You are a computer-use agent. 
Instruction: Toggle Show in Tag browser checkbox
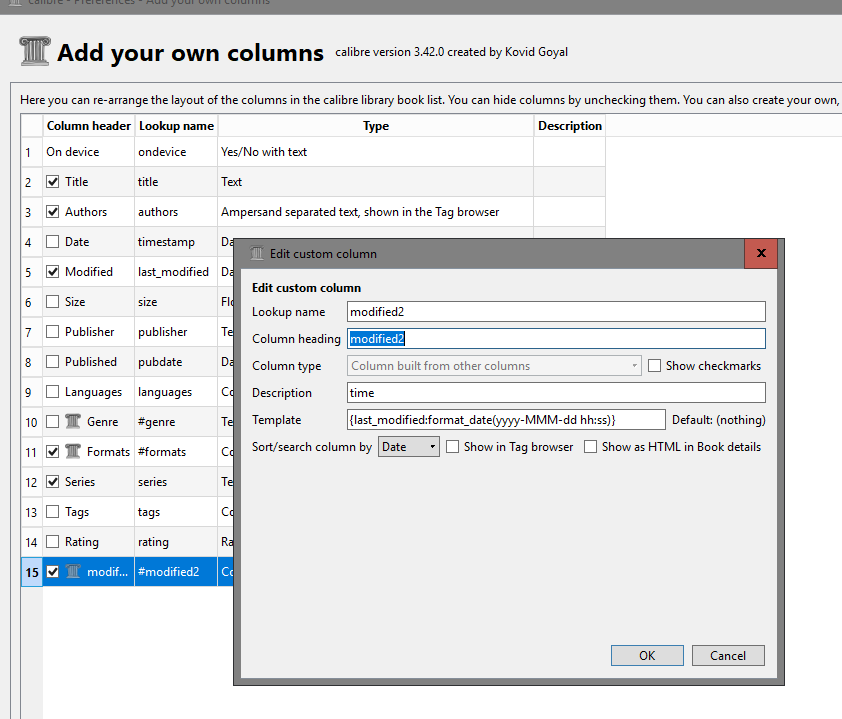[x=453, y=447]
